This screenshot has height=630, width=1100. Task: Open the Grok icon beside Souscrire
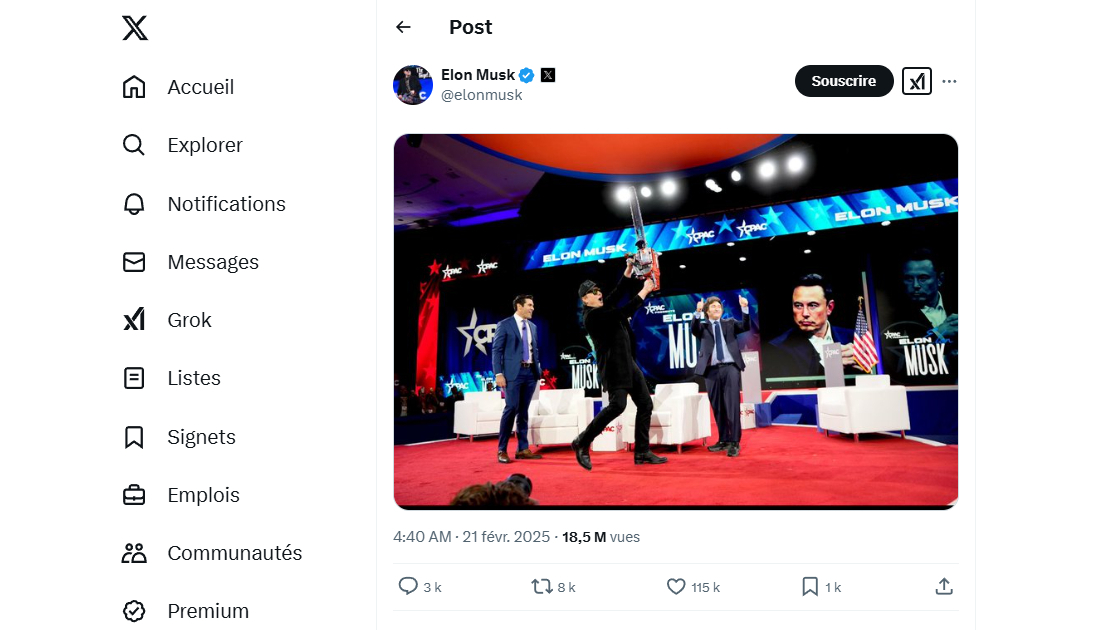[917, 81]
